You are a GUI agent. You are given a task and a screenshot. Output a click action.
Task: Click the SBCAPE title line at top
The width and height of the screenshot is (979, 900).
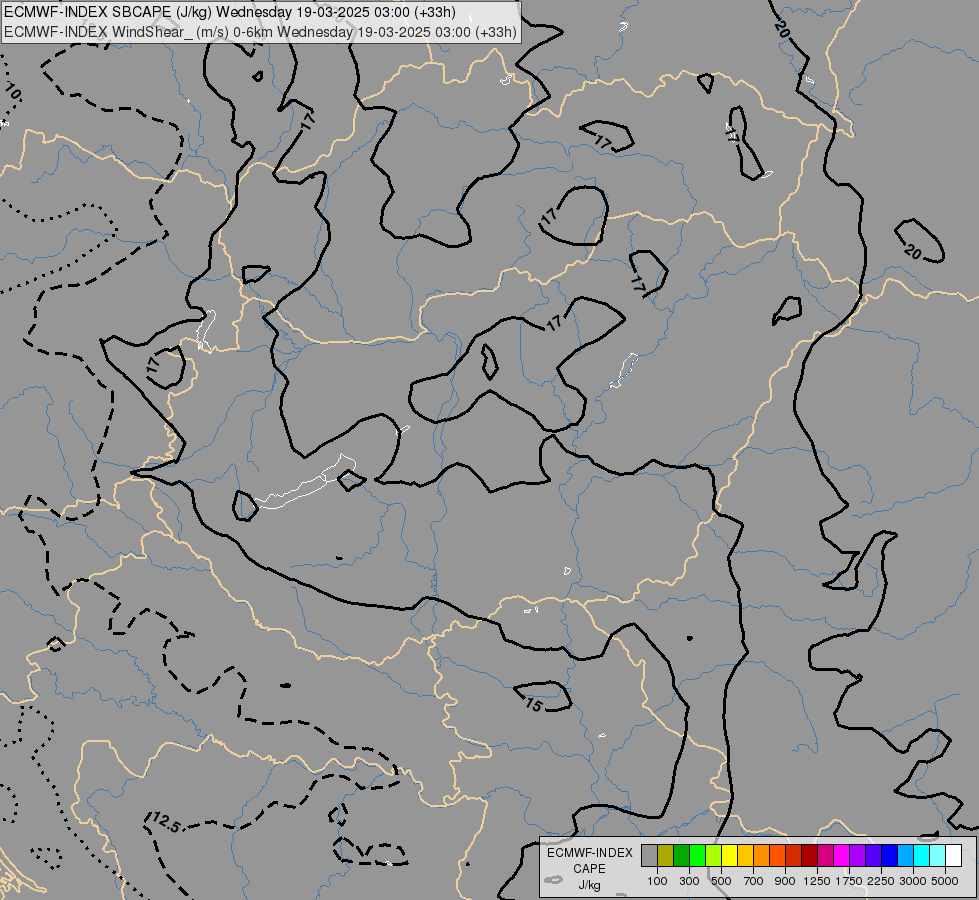coord(230,12)
